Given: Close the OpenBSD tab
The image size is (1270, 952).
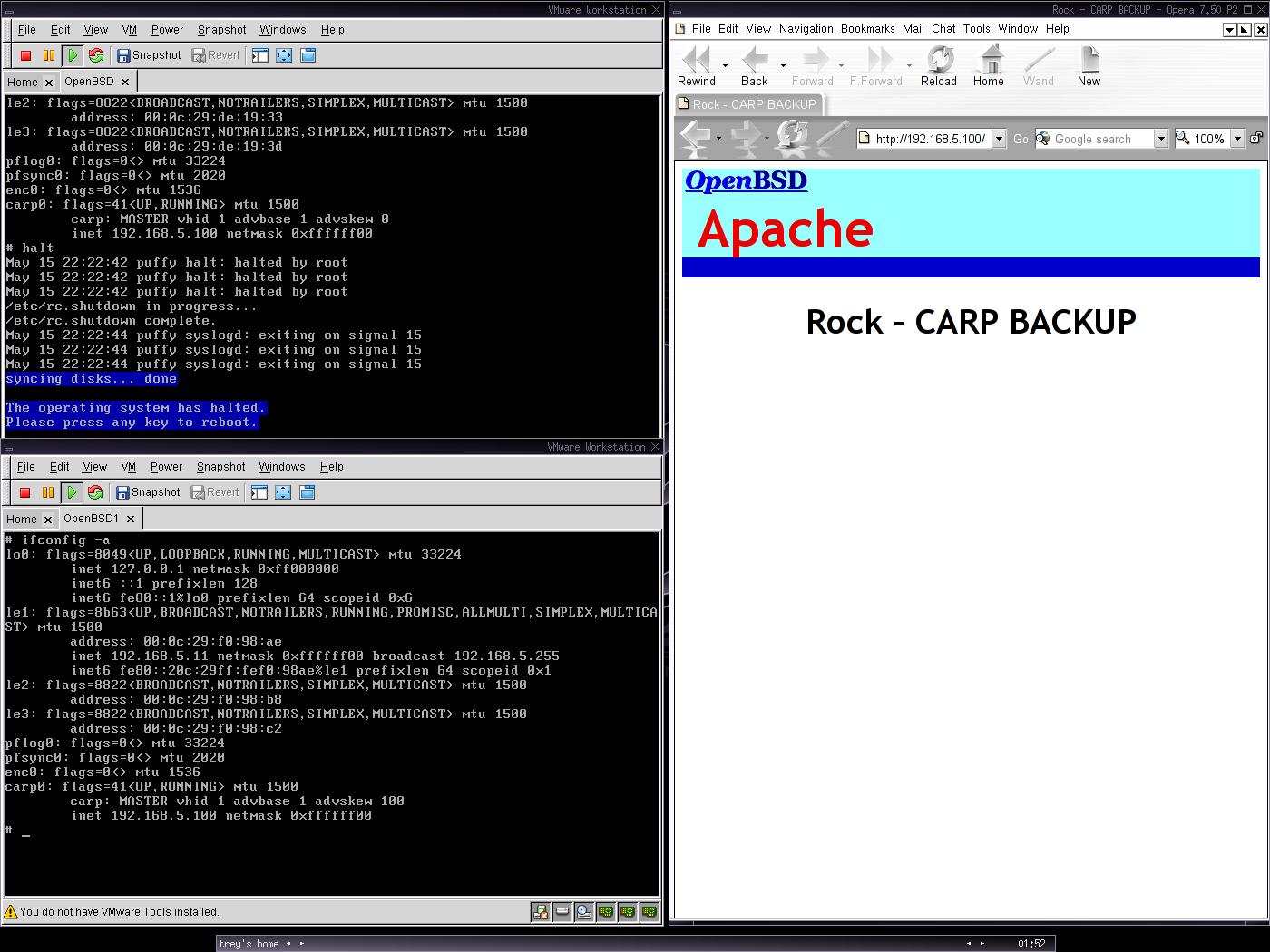Looking at the screenshot, I should [x=125, y=82].
